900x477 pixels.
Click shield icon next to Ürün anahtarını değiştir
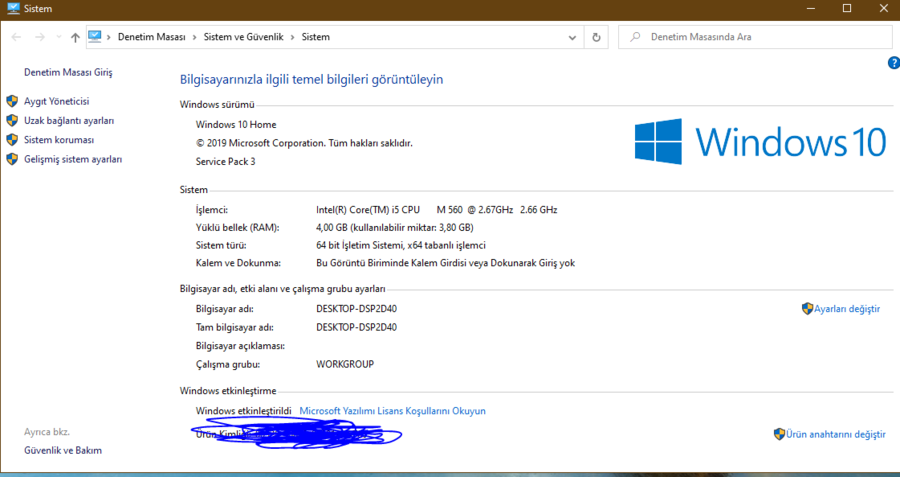pos(779,434)
